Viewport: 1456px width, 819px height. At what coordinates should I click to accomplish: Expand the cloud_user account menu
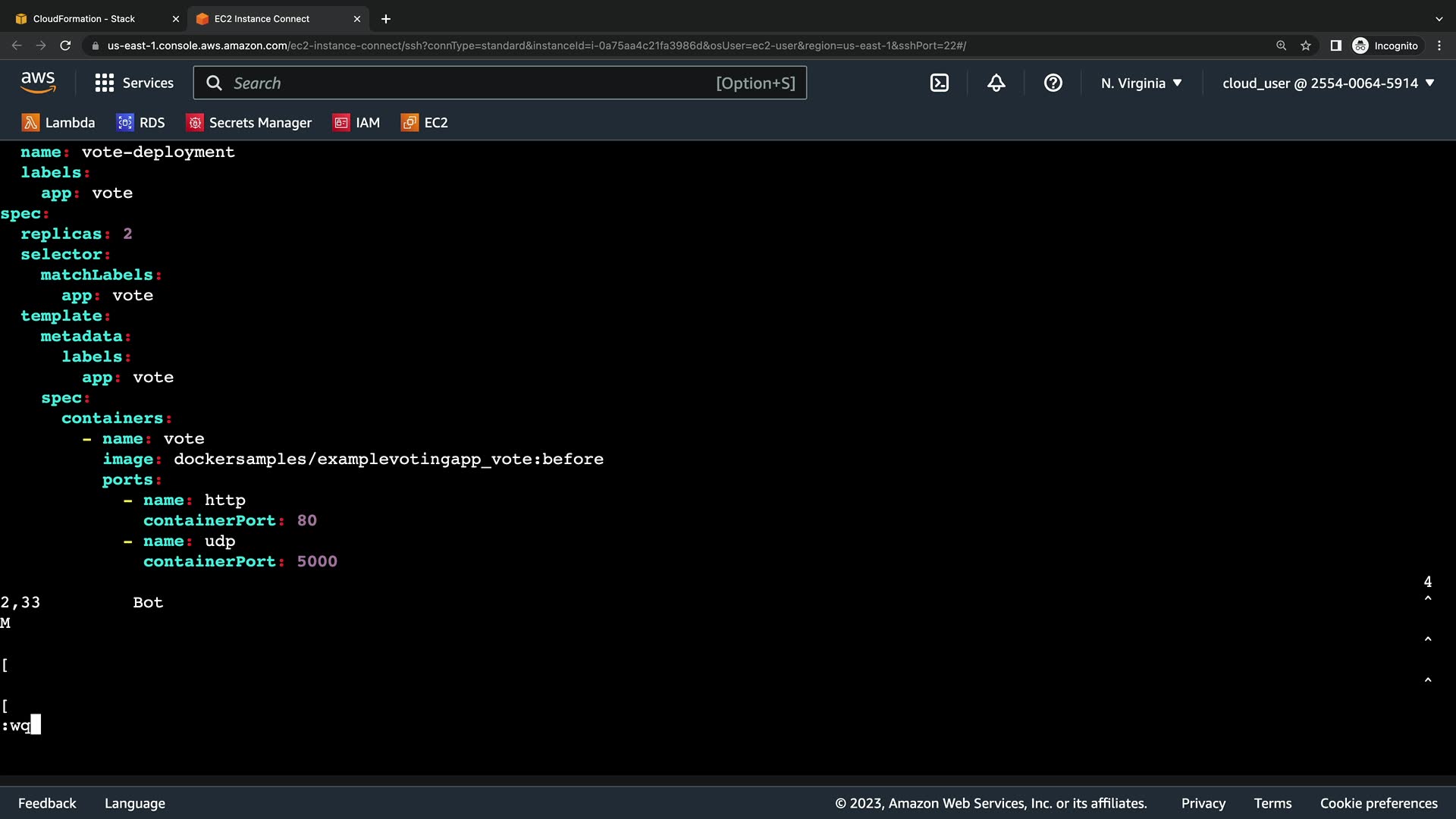(1328, 83)
